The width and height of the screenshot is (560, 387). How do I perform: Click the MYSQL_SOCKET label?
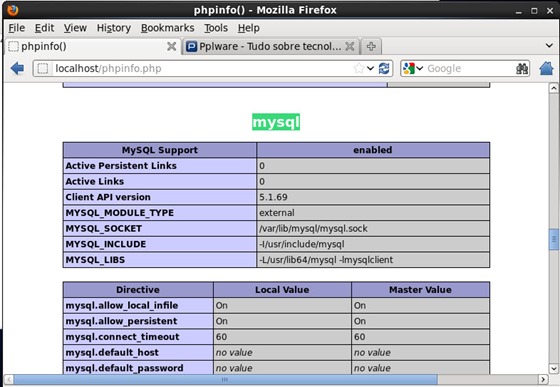[104, 228]
